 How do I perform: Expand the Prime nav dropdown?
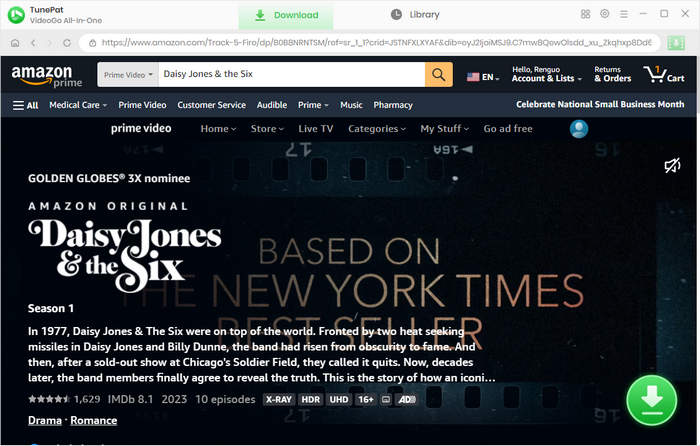(x=313, y=105)
